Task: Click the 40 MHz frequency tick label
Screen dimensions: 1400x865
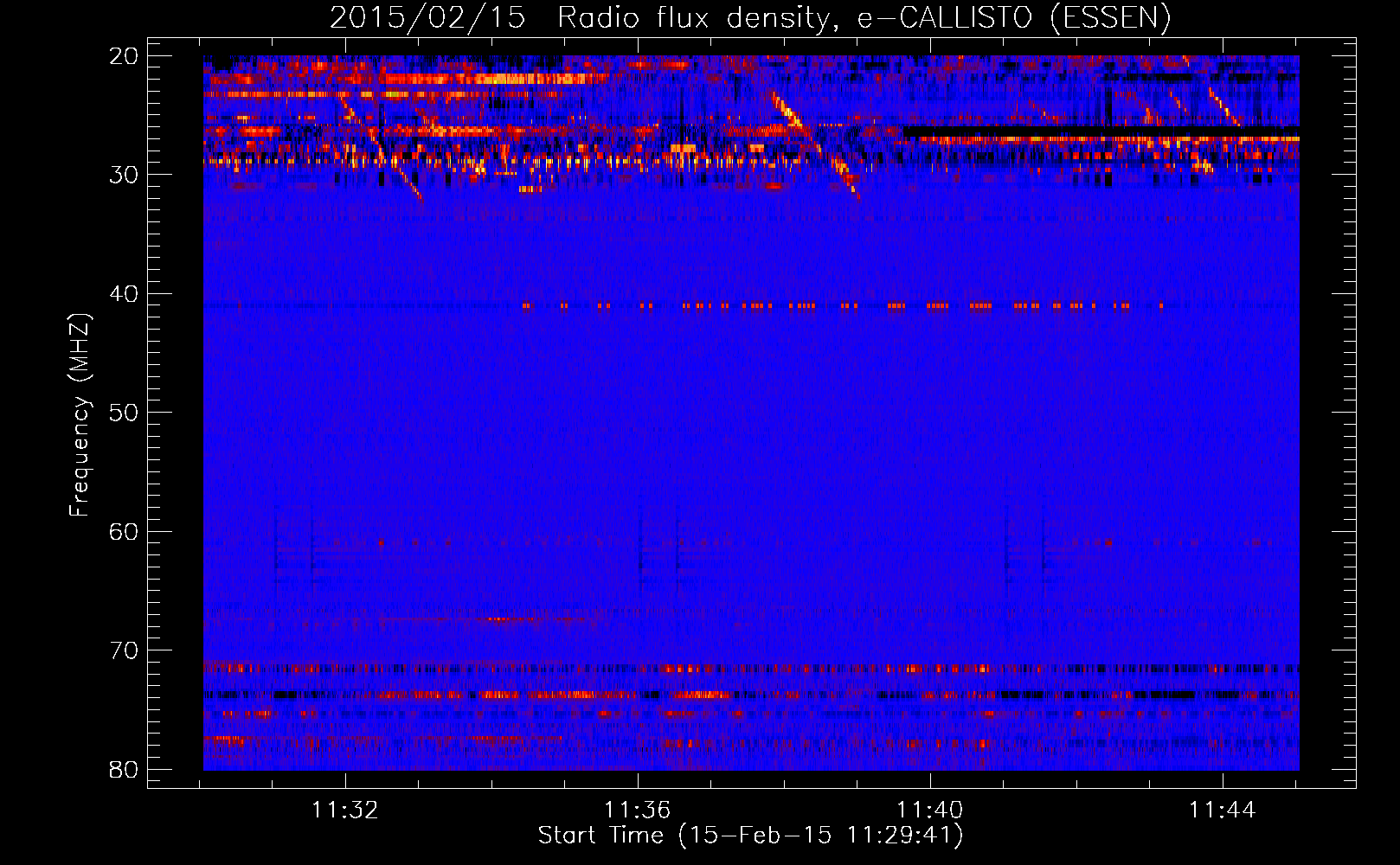Action: point(124,294)
